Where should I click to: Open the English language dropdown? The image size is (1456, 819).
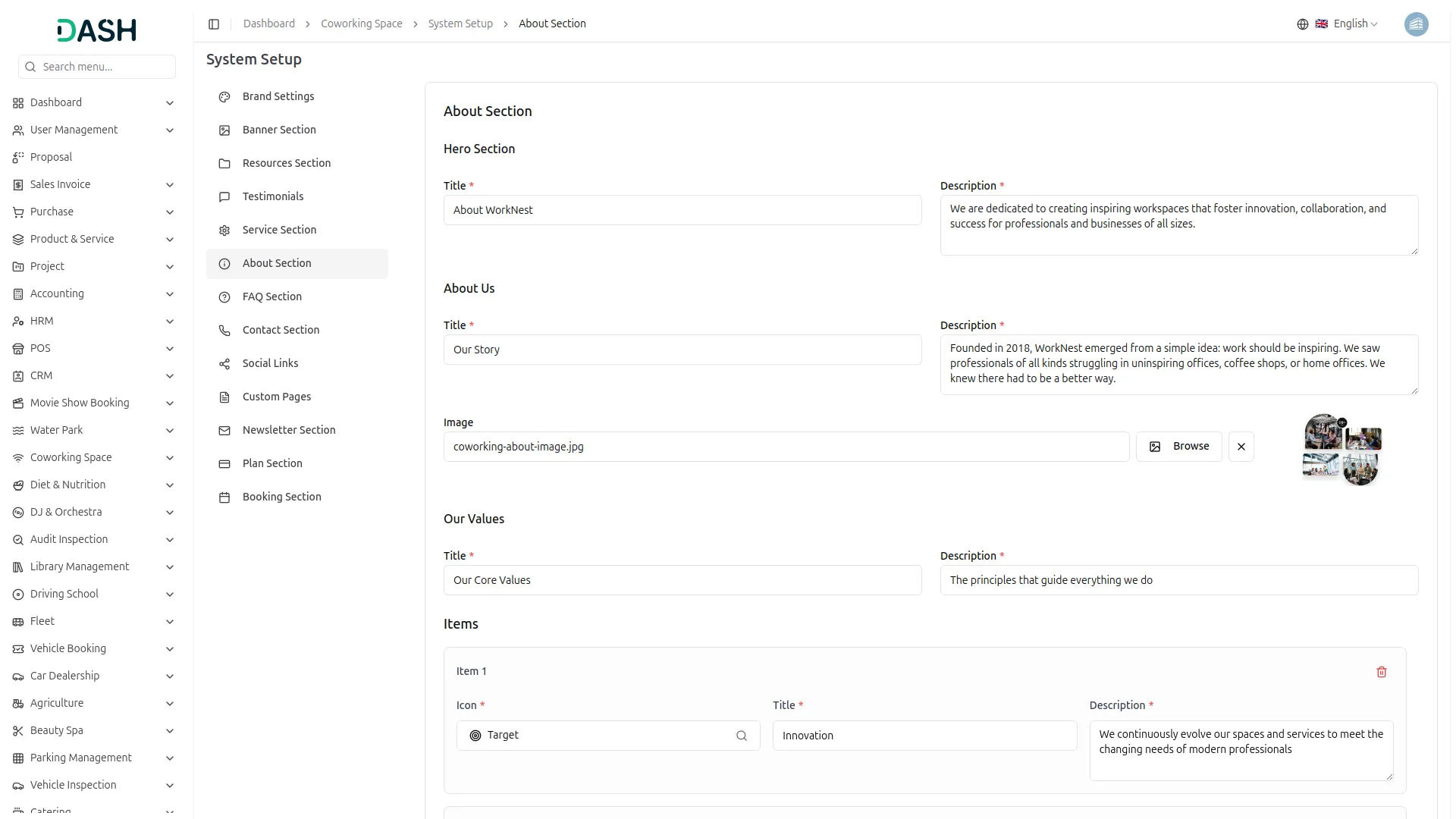[1354, 24]
